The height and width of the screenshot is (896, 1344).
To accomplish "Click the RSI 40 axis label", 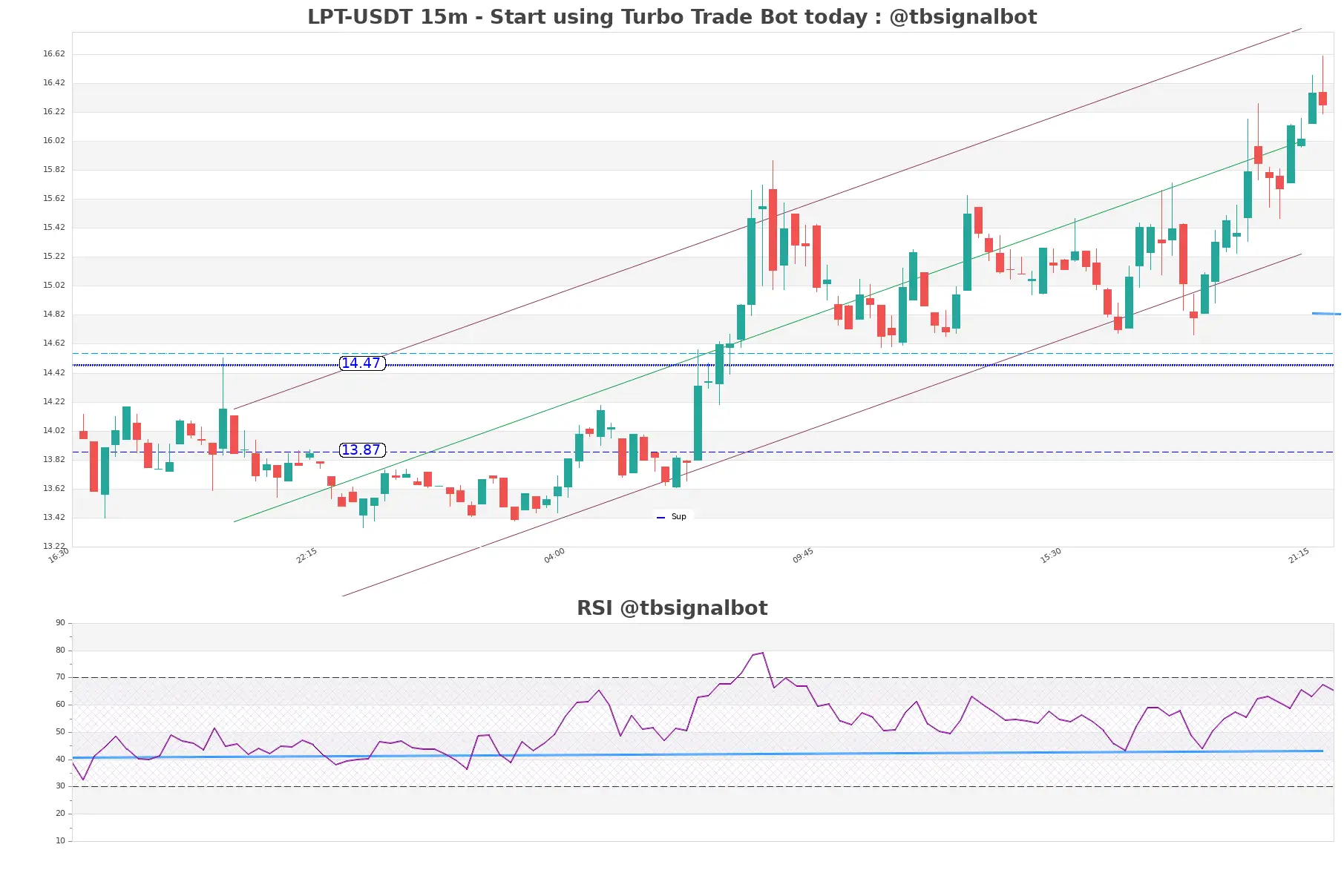I will click(60, 760).
